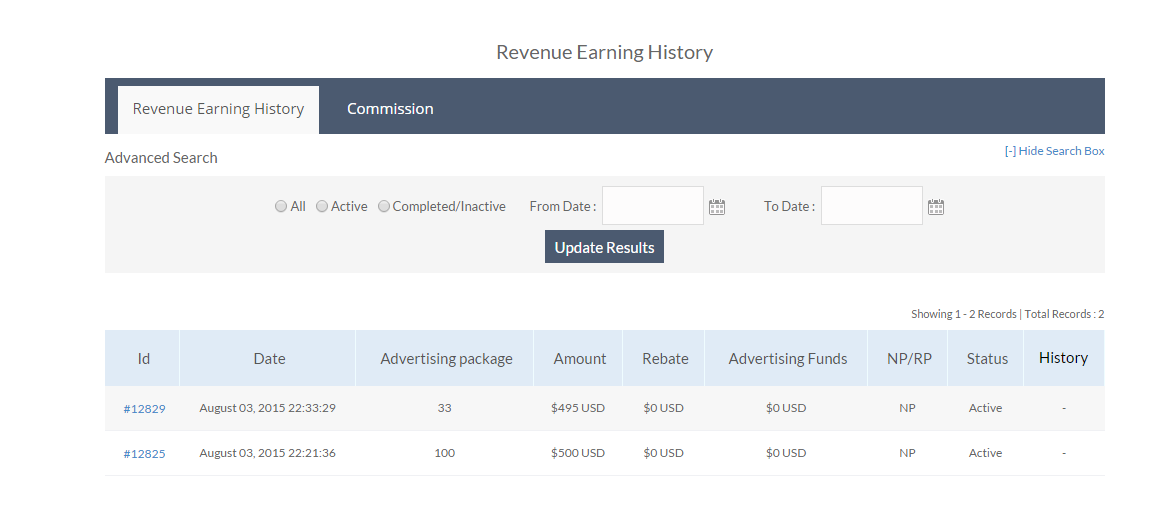Choose the Completed/Inactive radio option
Viewport: 1164px width, 510px height.
tap(384, 207)
